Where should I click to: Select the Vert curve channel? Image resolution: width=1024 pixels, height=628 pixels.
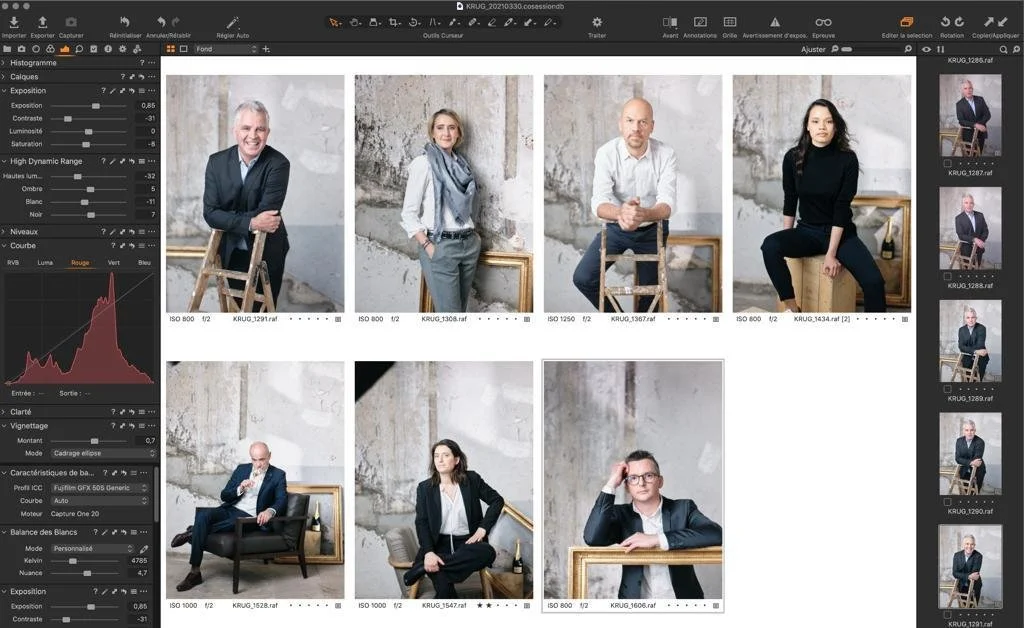tap(114, 262)
